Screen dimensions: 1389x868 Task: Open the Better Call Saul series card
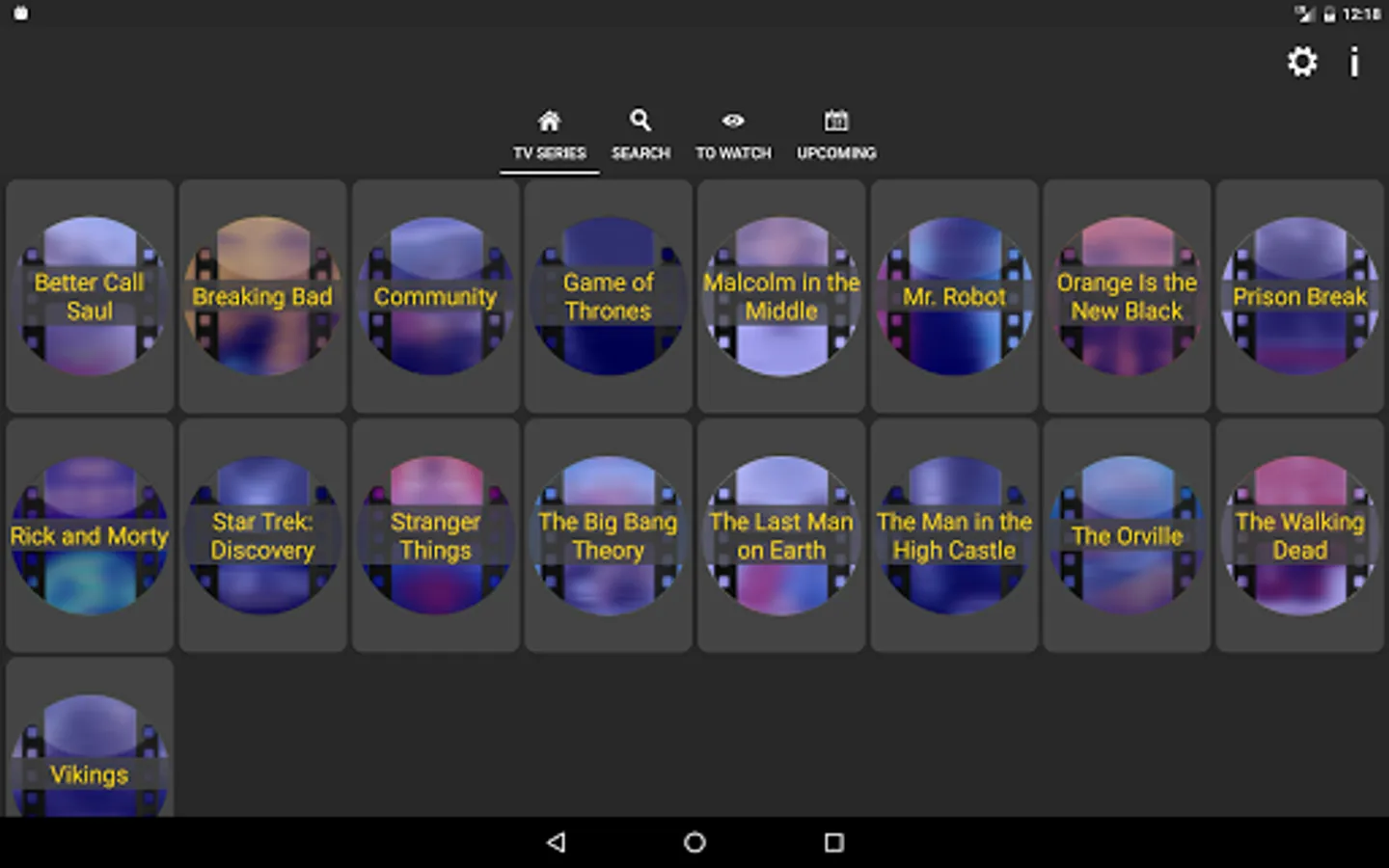pyautogui.click(x=90, y=296)
